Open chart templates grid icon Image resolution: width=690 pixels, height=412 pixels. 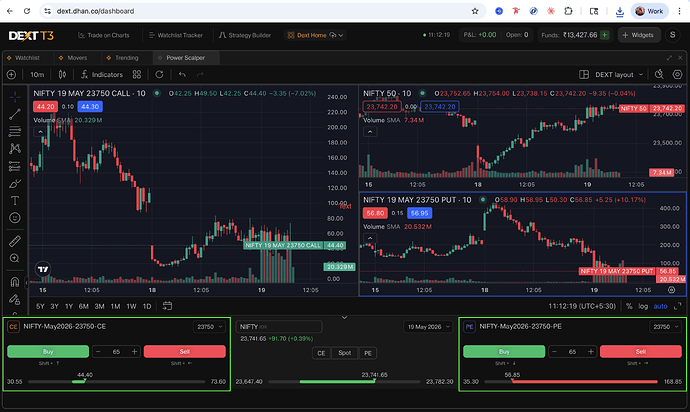point(137,75)
